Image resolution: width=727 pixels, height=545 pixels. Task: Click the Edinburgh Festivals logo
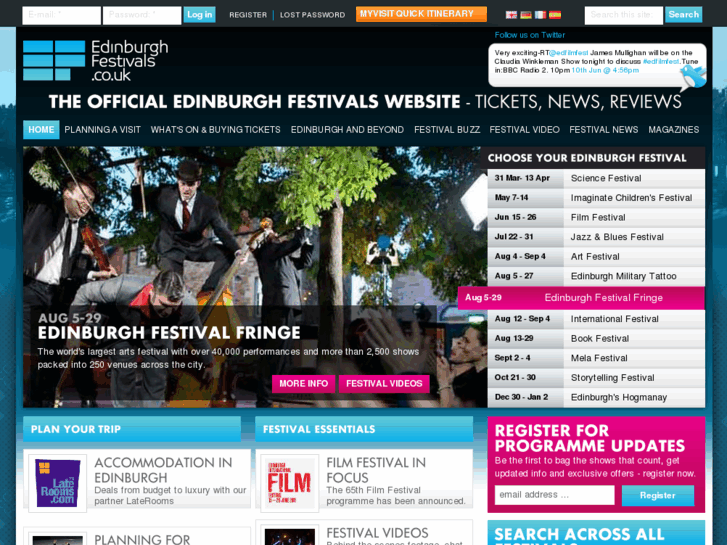click(96, 61)
